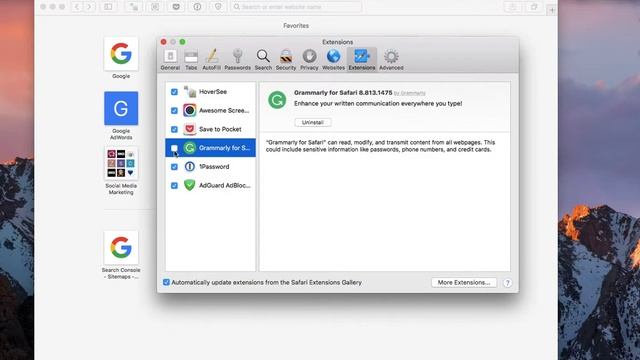Open the Passwords preferences pane
Image resolution: width=640 pixels, height=360 pixels.
coord(238,60)
